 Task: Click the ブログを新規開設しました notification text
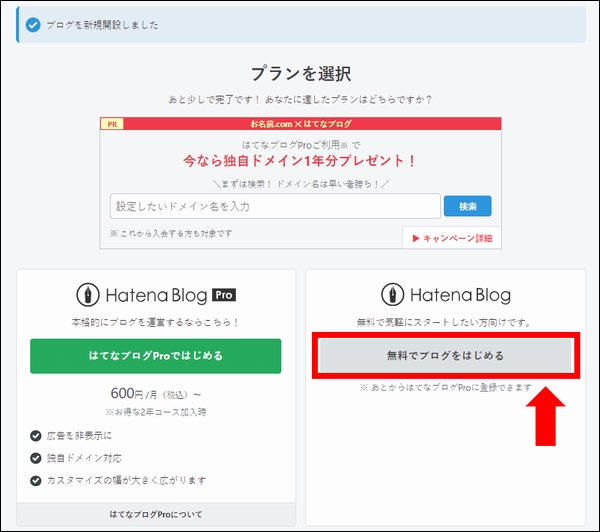click(x=102, y=25)
